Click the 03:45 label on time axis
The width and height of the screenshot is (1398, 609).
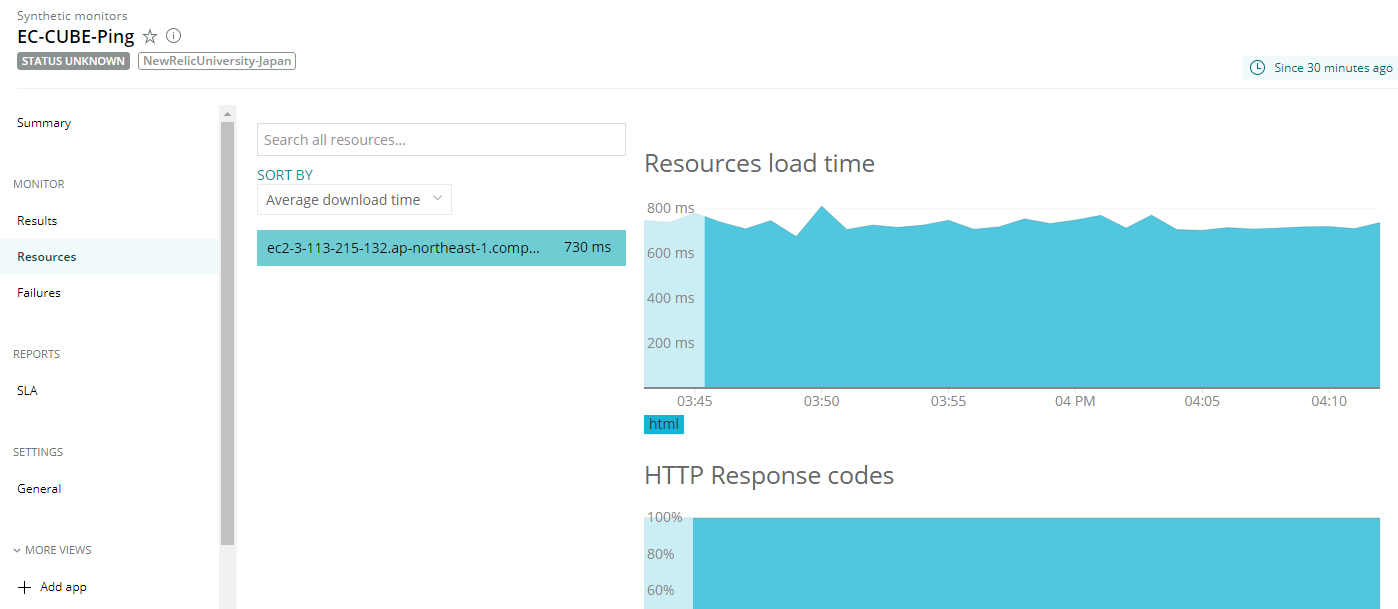pos(694,401)
